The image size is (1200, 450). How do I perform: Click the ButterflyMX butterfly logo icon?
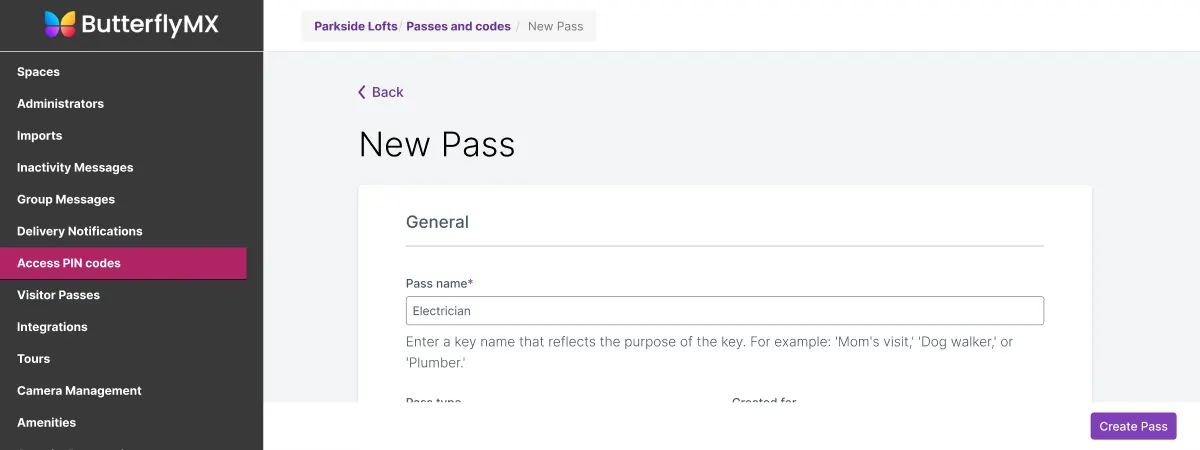[59, 24]
